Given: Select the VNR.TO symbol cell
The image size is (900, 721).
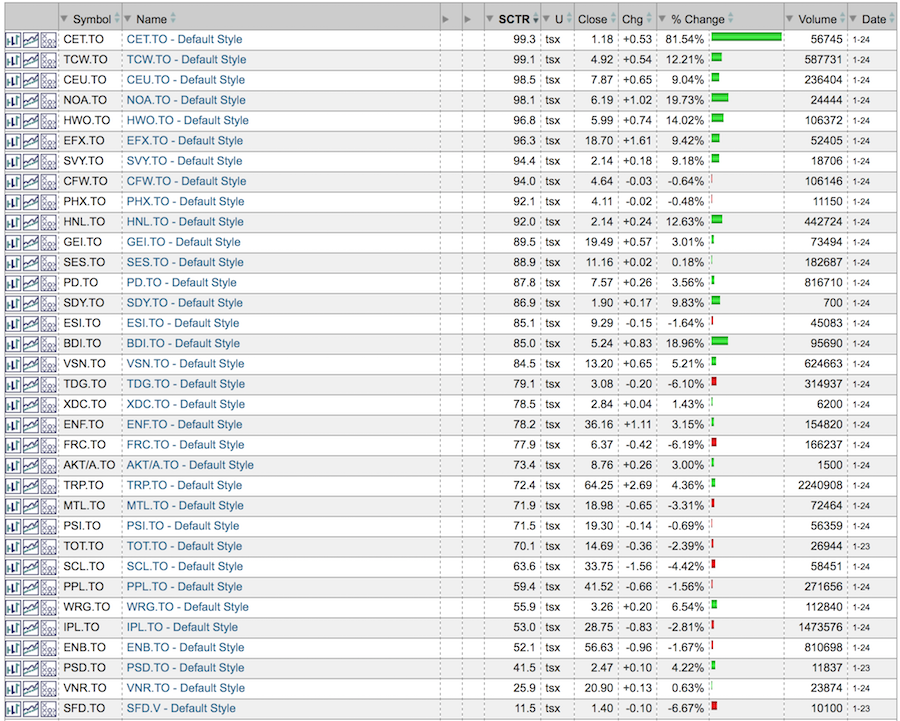Looking at the screenshot, I should click(x=85, y=688).
